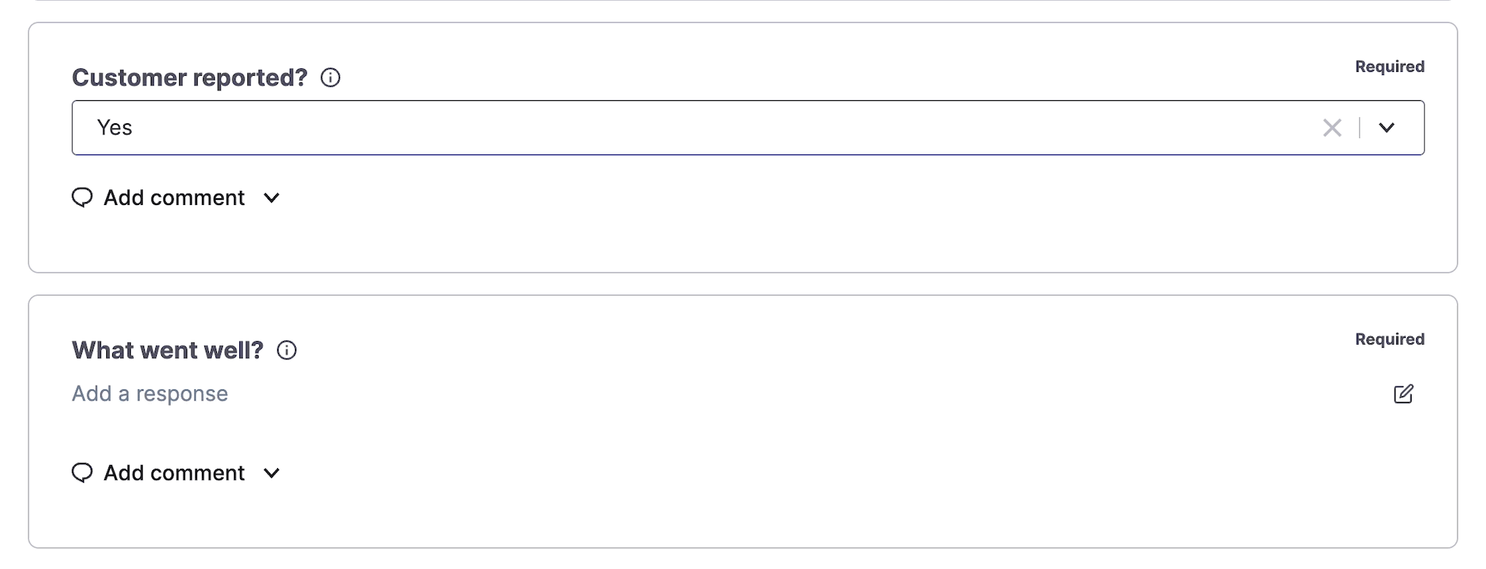Clear the "Yes" selection with the X icon
The width and height of the screenshot is (1486, 569).
point(1332,128)
